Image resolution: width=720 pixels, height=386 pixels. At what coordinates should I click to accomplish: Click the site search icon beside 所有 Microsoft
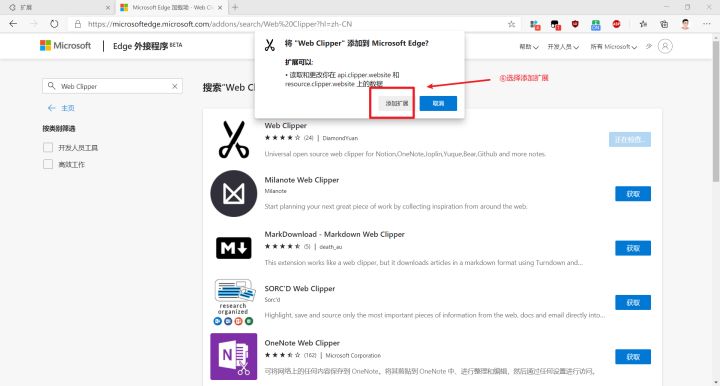pos(648,46)
